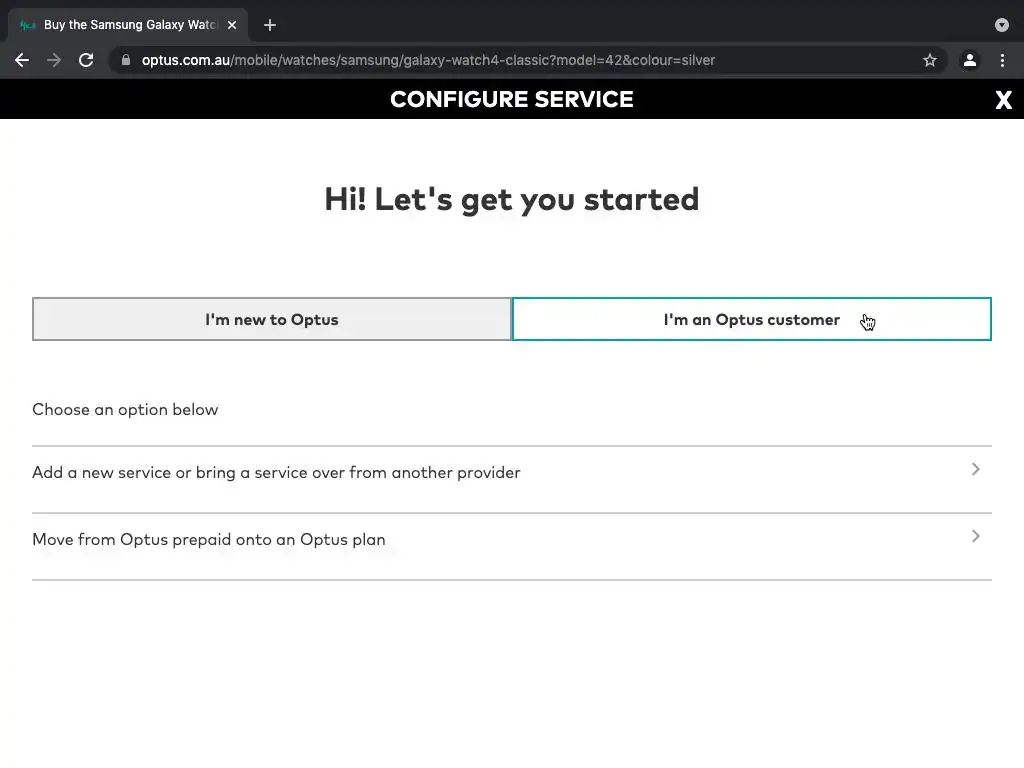Image resolution: width=1024 pixels, height=768 pixels.
Task: Click the Optus favicon on the tab
Action: (x=27, y=25)
